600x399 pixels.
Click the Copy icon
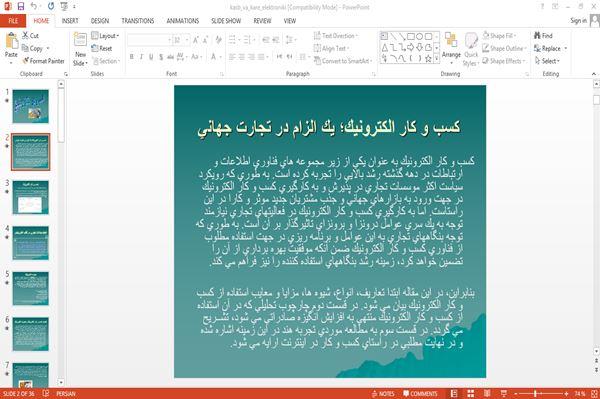[x=25, y=48]
